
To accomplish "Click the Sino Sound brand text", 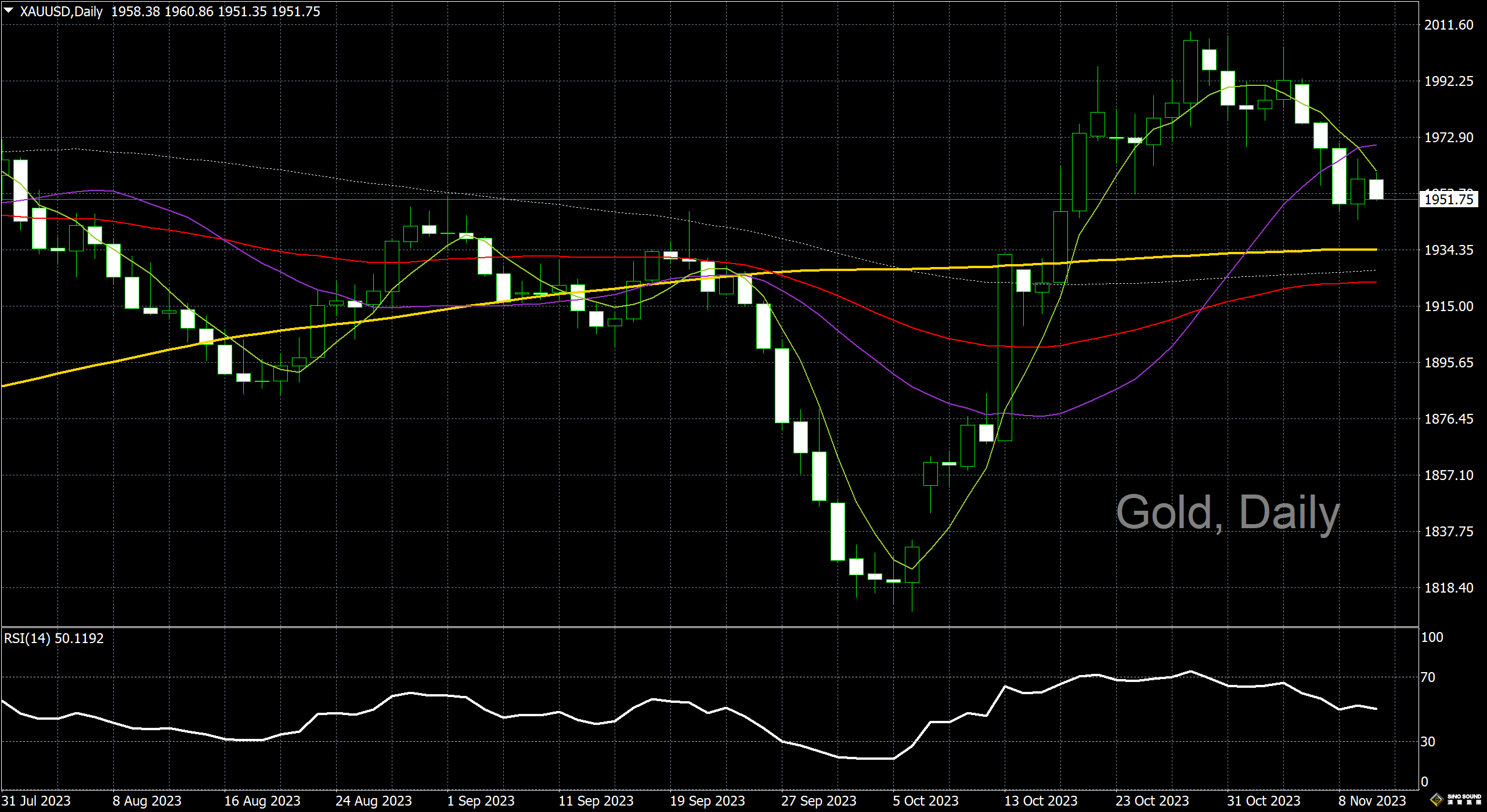I will (1464, 799).
